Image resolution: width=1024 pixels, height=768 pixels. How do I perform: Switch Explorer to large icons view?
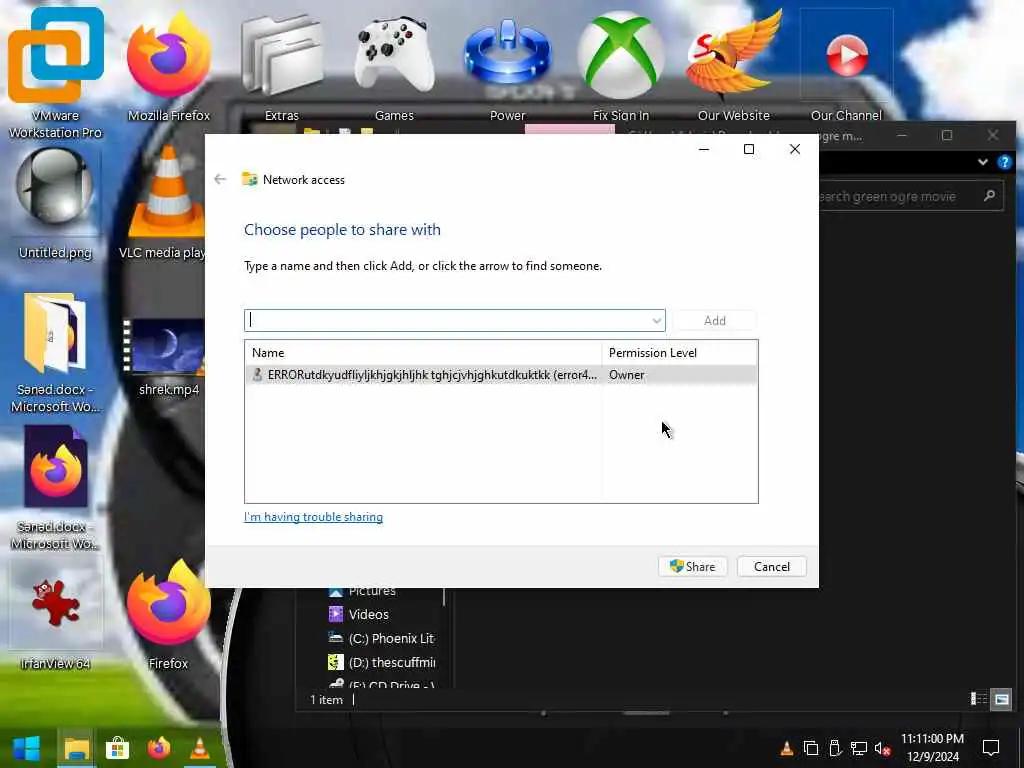pos(1001,699)
